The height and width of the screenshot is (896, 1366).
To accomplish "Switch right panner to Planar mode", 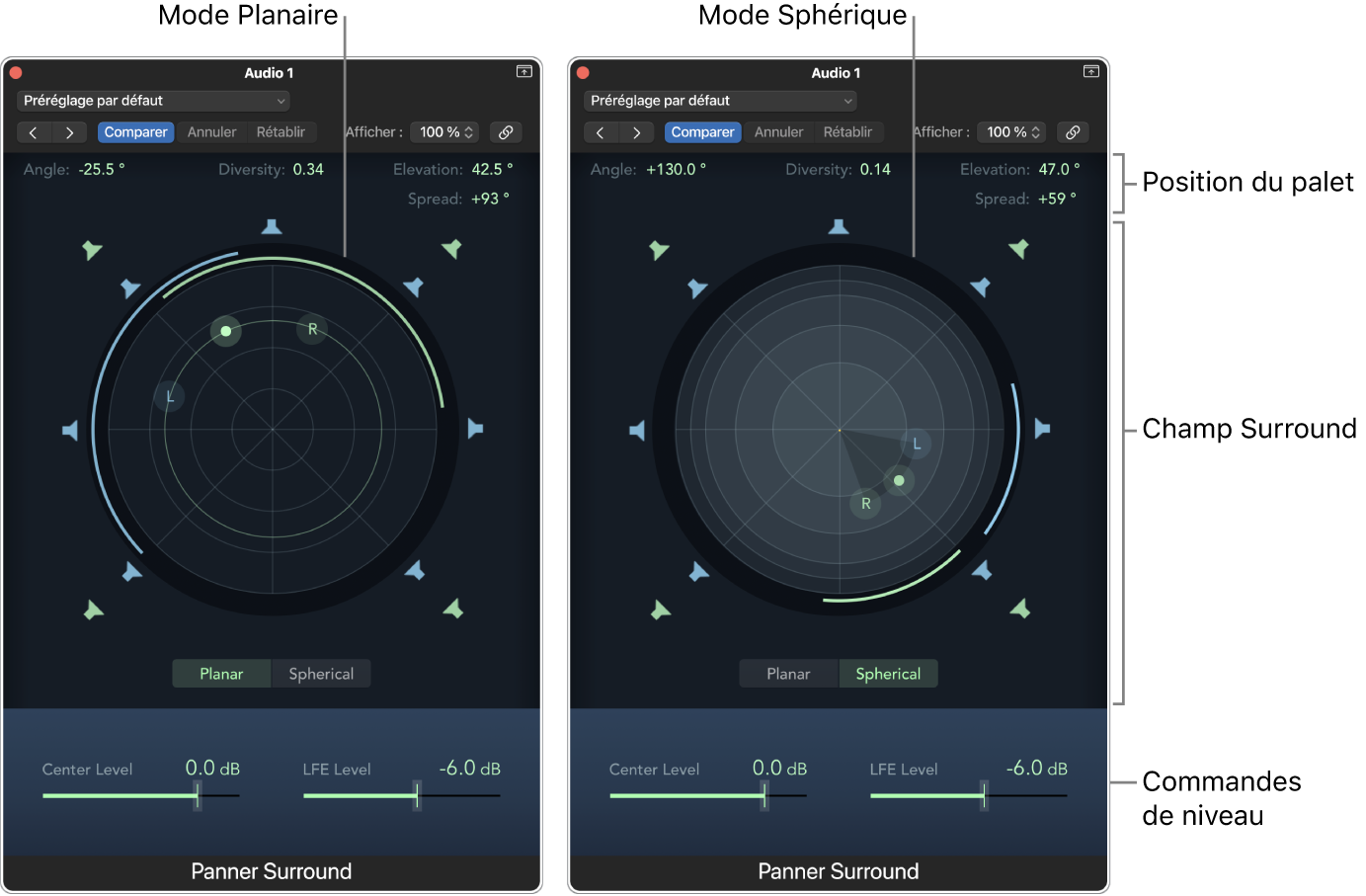I will coord(788,674).
